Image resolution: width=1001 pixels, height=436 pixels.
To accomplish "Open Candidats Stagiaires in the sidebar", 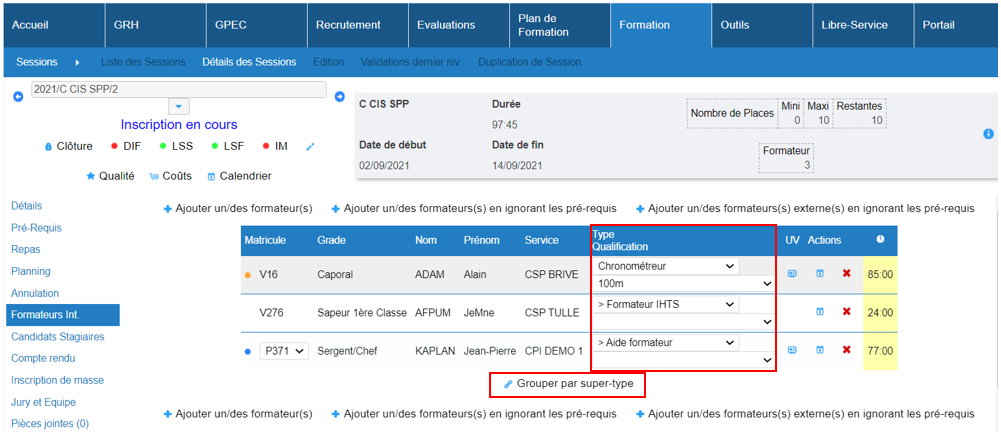I will coord(57,337).
